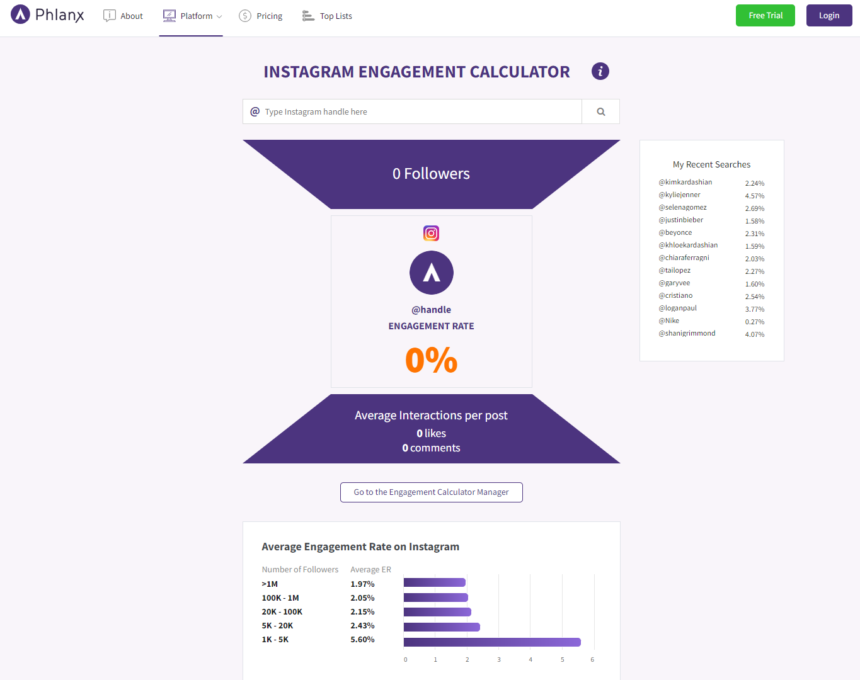Click the round @handle profile avatar
860x680 pixels.
tap(431, 273)
